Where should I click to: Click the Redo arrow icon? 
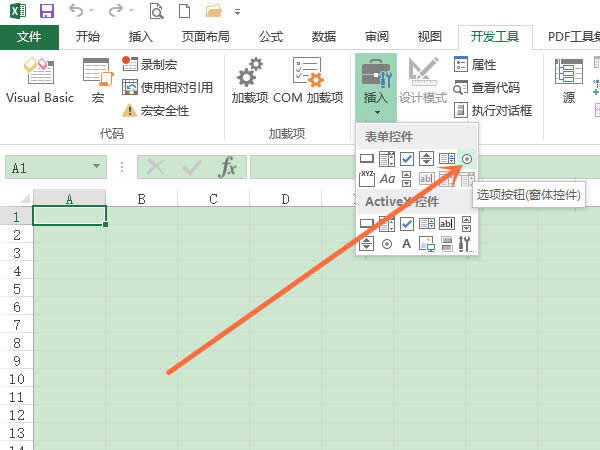point(116,11)
